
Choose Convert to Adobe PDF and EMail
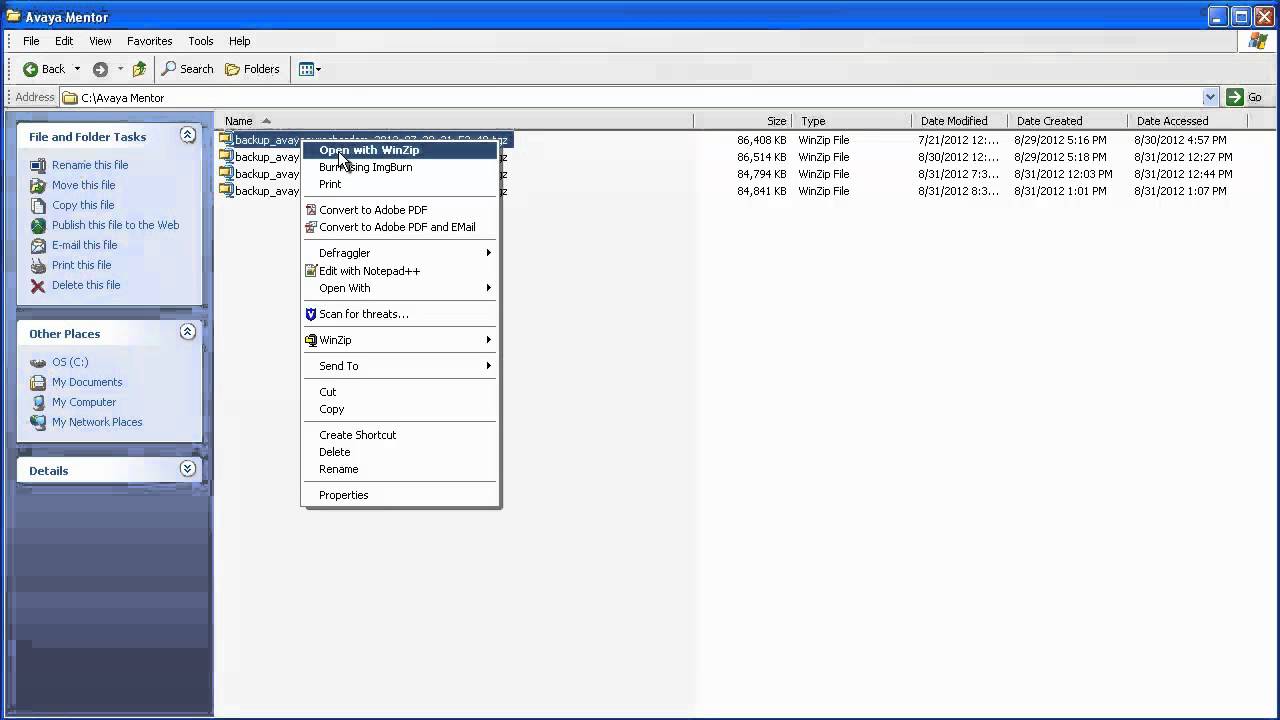[x=400, y=227]
